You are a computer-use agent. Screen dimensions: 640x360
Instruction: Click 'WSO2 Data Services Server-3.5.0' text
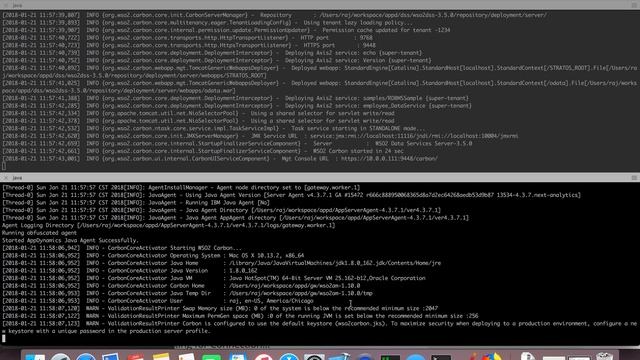(x=423, y=143)
